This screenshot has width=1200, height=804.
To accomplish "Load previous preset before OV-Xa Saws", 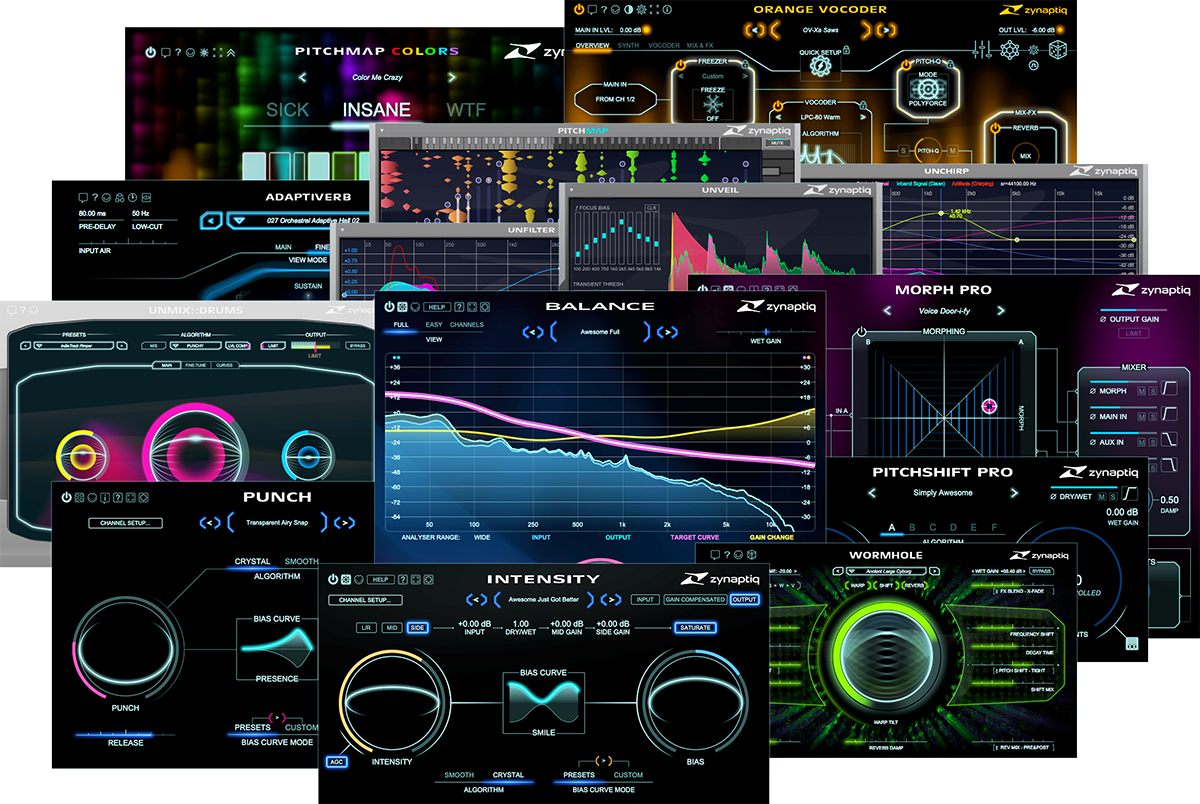I will pos(757,29).
